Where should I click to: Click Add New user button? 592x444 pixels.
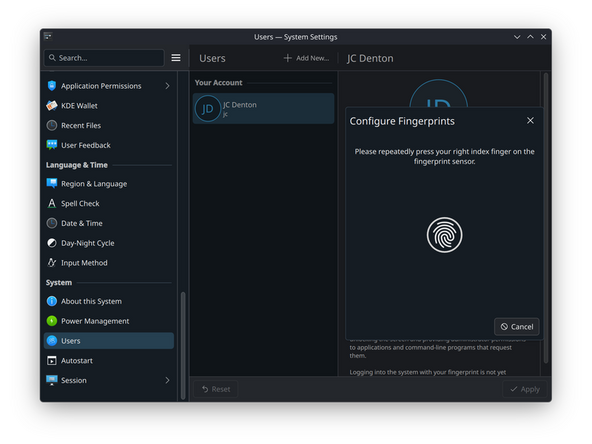point(307,58)
